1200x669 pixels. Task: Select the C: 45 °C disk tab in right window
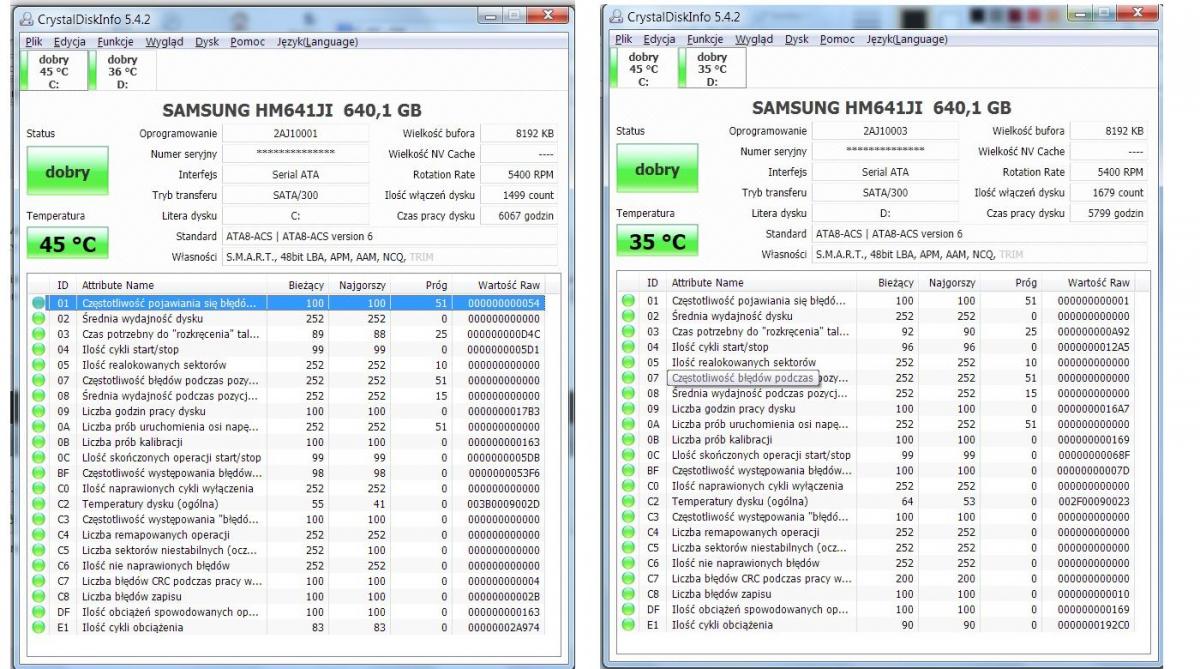click(644, 69)
